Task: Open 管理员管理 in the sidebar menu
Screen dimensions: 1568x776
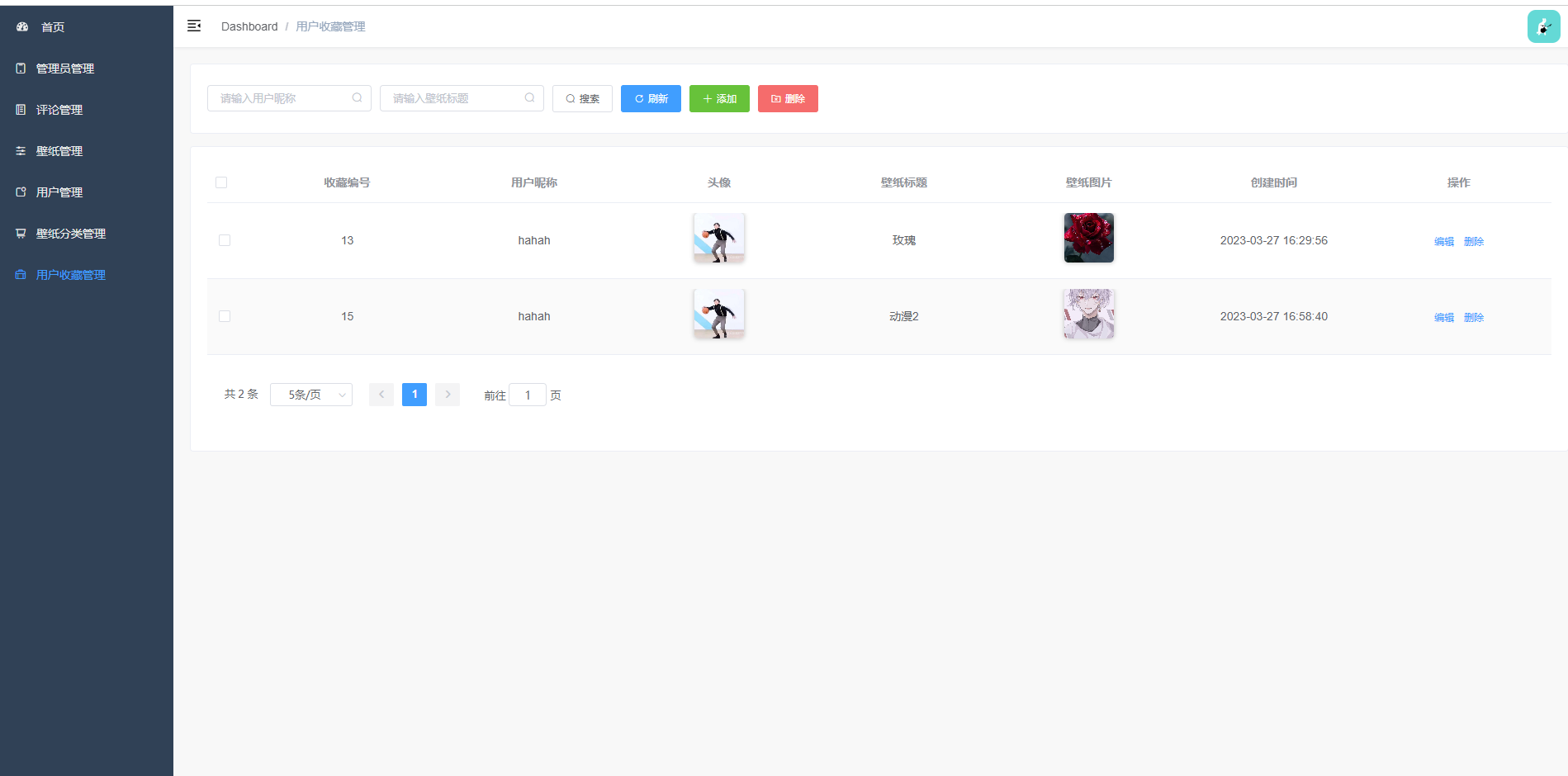Action: pos(65,69)
